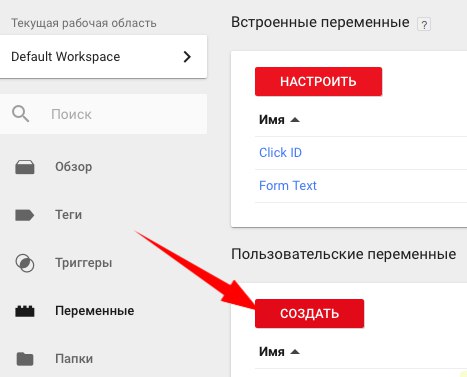Image resolution: width=467 pixels, height=377 pixels.
Task: Open the Папки section label
Action: point(74,359)
